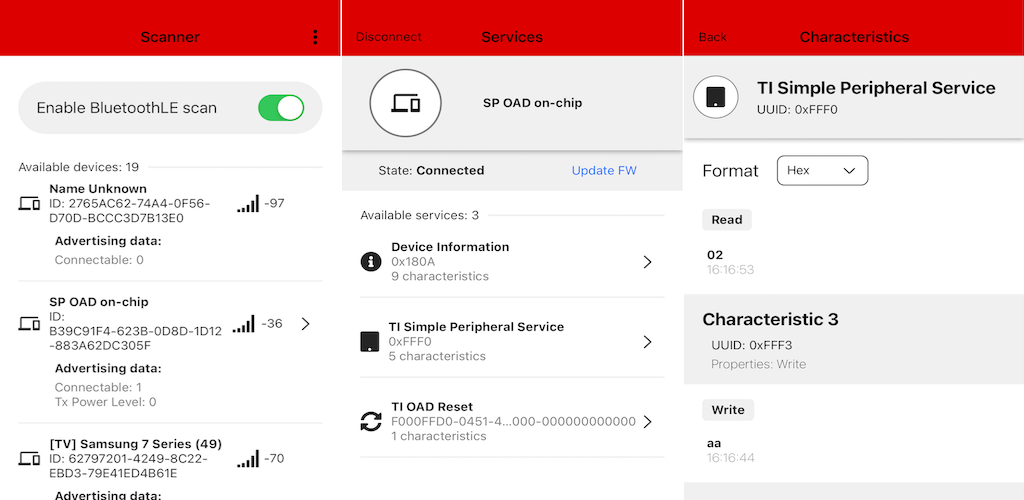The height and width of the screenshot is (500, 1024).
Task: Click the Update FW link
Action: coord(604,170)
